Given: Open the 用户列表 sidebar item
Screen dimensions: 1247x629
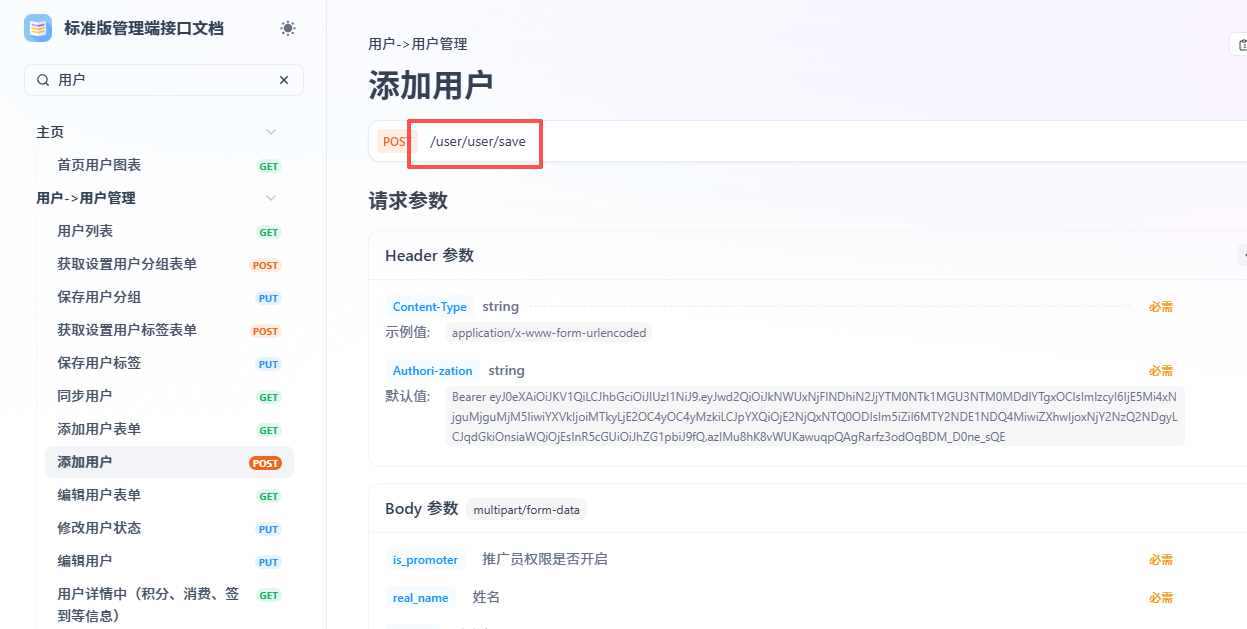Looking at the screenshot, I should point(85,231).
